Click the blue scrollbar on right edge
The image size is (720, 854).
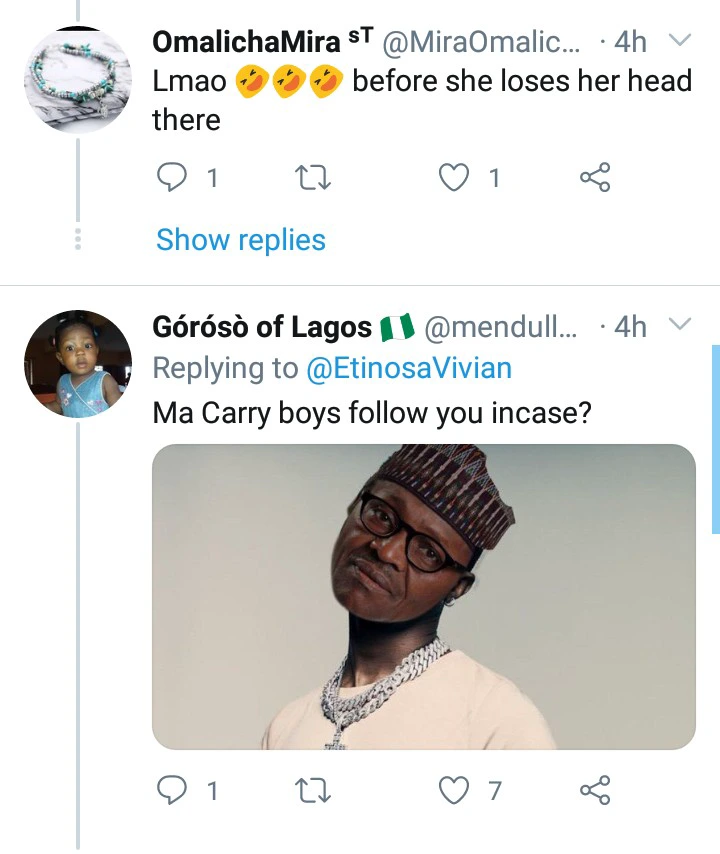[x=715, y=440]
